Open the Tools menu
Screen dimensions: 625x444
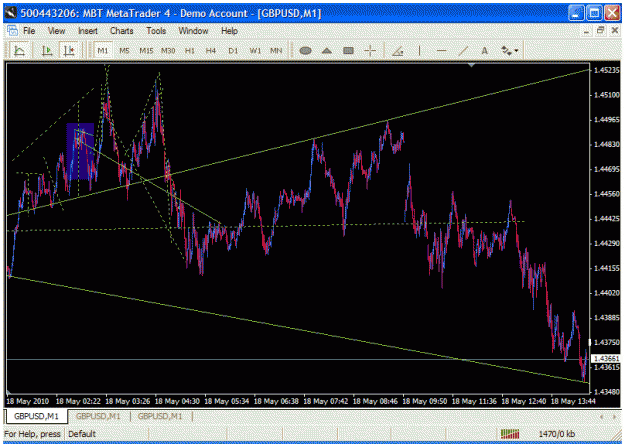[156, 31]
